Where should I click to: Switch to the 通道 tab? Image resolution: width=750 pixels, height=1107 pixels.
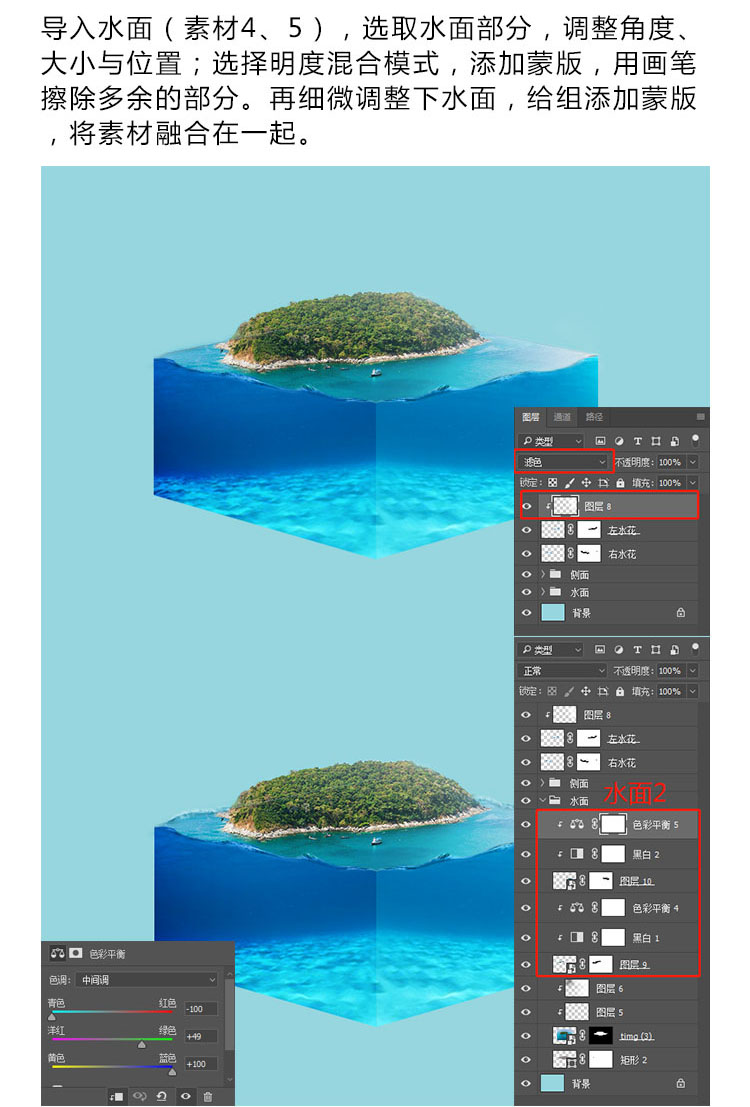click(x=561, y=417)
